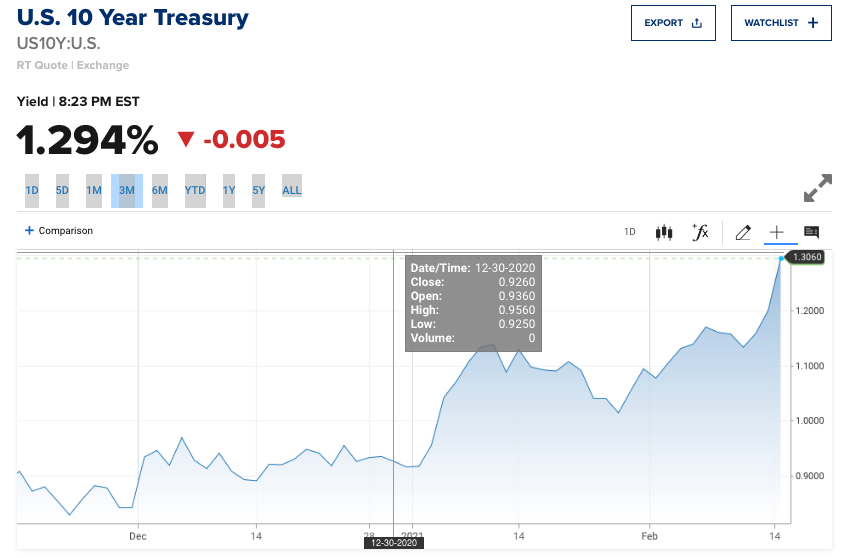Select the 6M range tab
The image size is (848, 558).
(160, 190)
